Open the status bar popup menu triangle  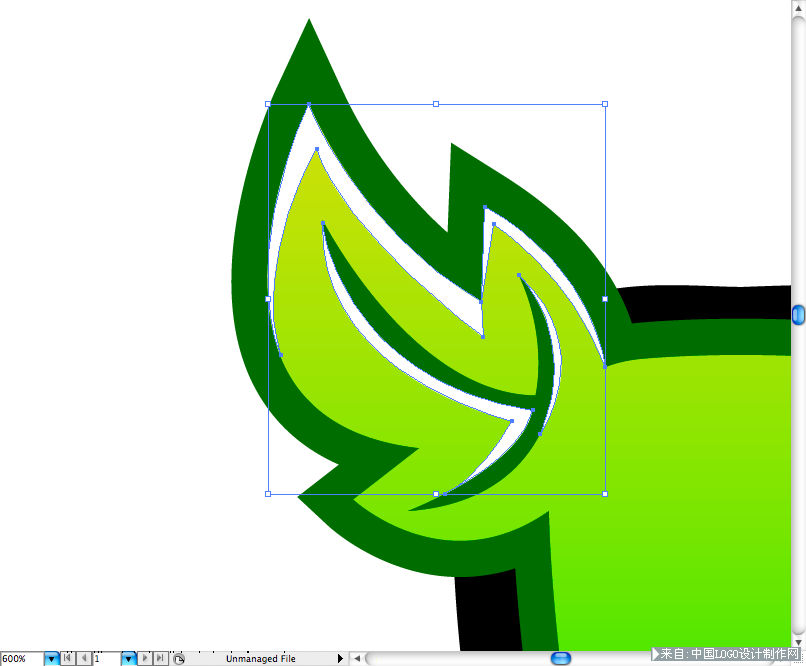point(340,658)
